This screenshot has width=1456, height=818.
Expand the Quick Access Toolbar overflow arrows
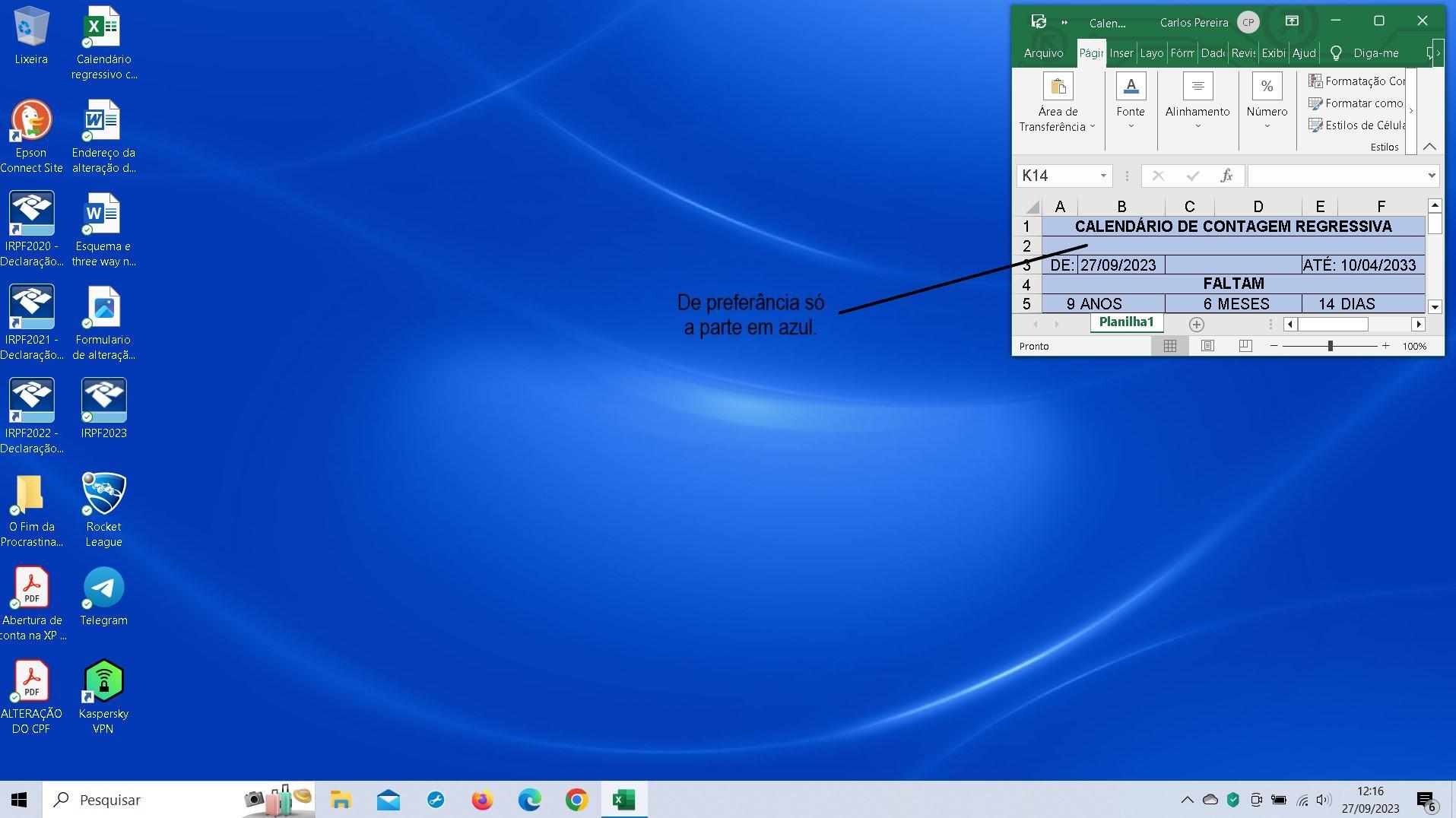1064,22
